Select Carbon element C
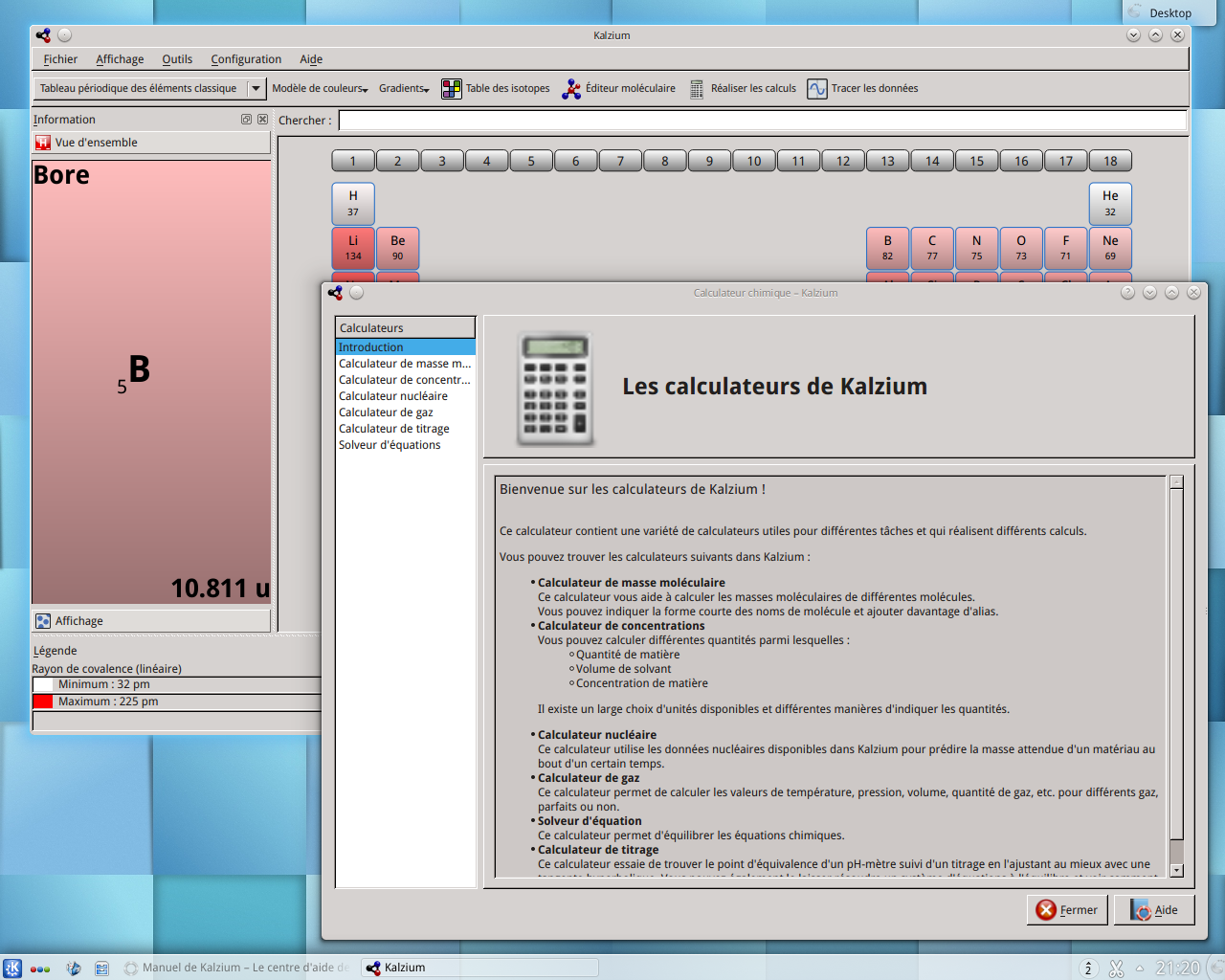This screenshot has width=1225, height=980. (x=932, y=248)
